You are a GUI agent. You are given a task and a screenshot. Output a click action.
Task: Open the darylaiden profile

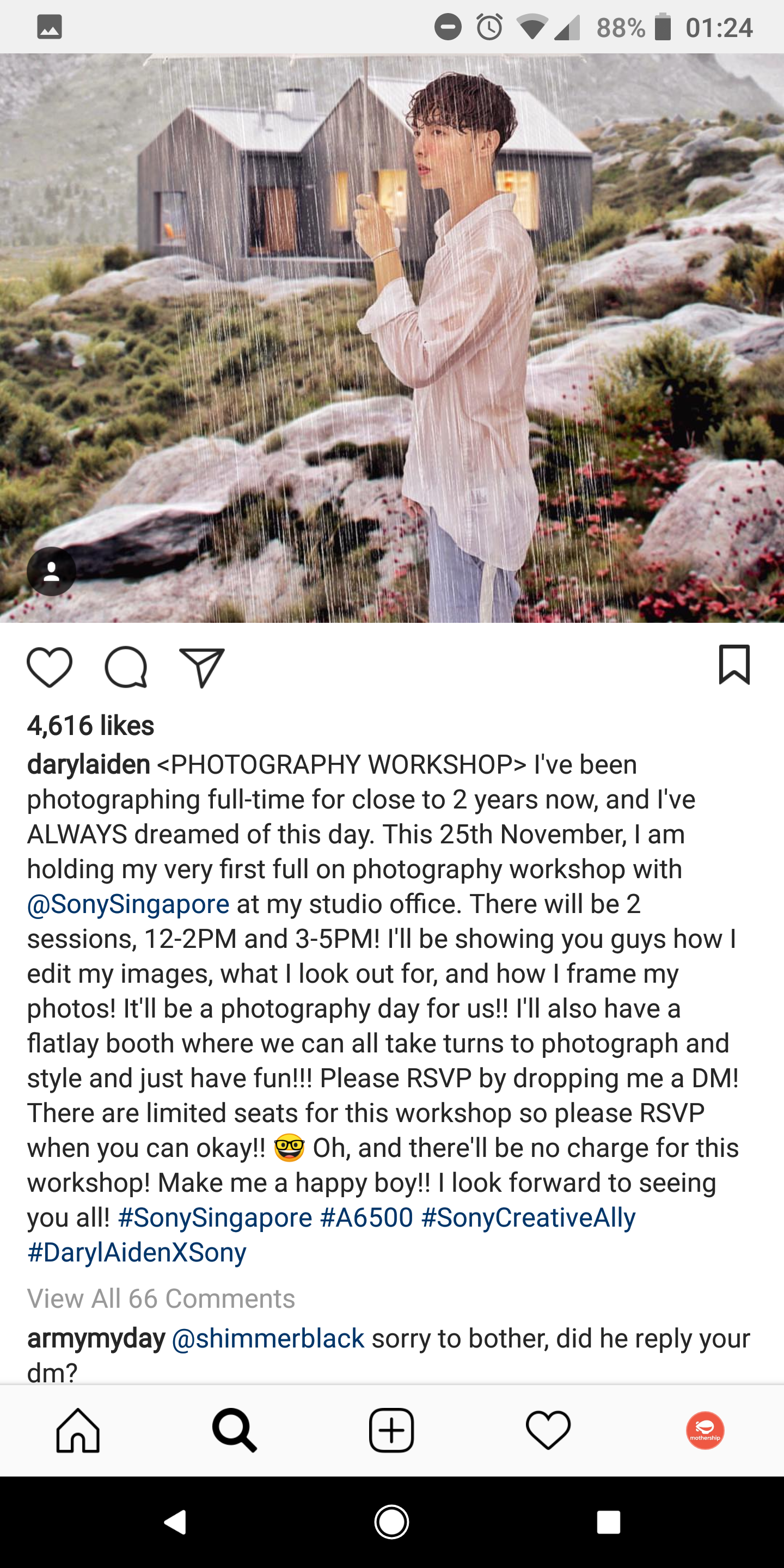(x=89, y=764)
